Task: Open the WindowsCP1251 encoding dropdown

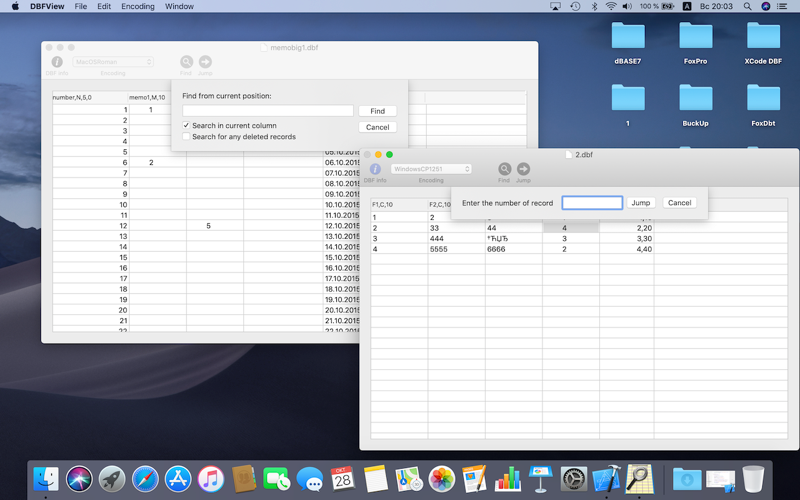Action: coord(431,169)
